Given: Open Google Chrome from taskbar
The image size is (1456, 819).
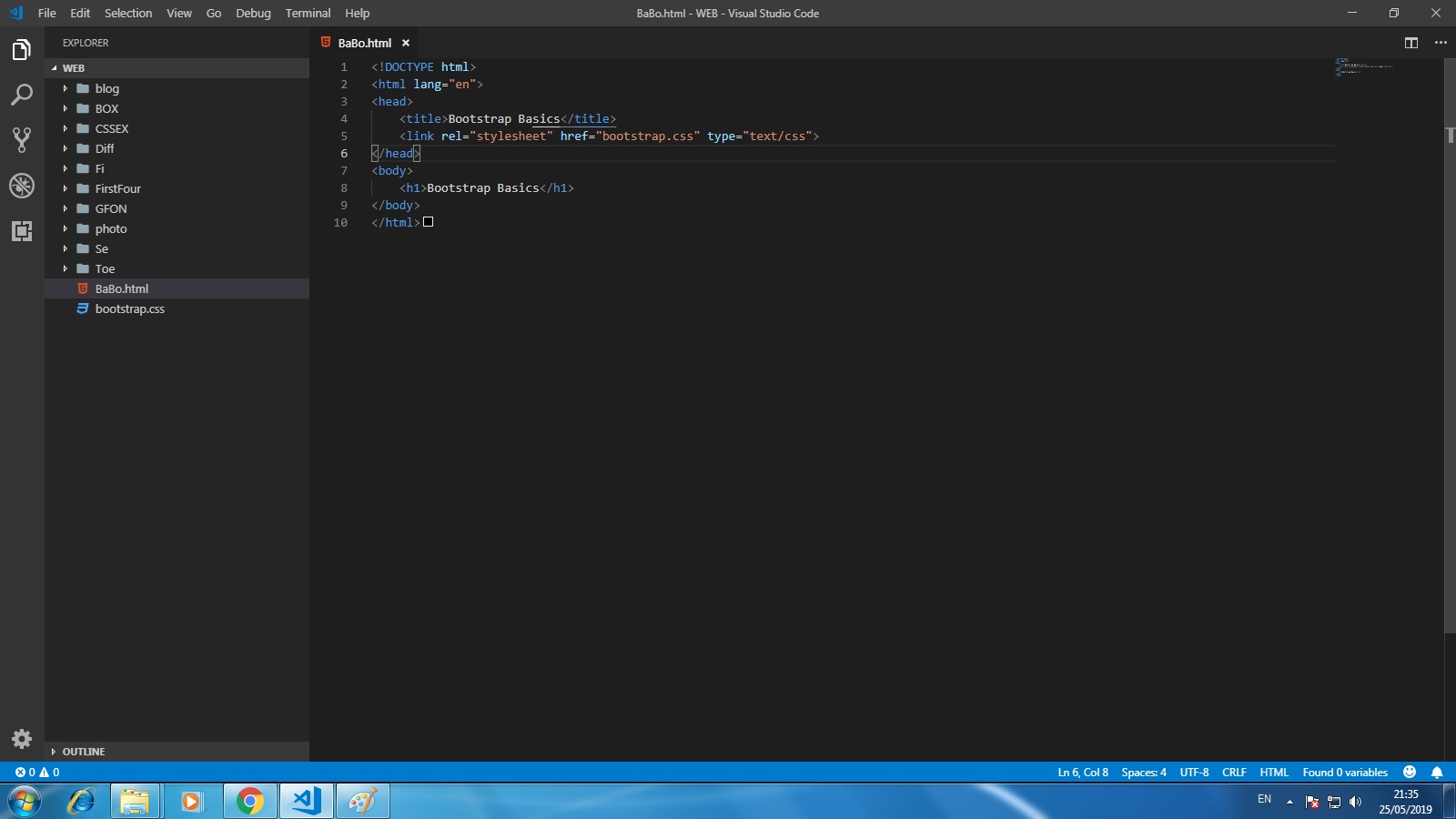Looking at the screenshot, I should [249, 801].
